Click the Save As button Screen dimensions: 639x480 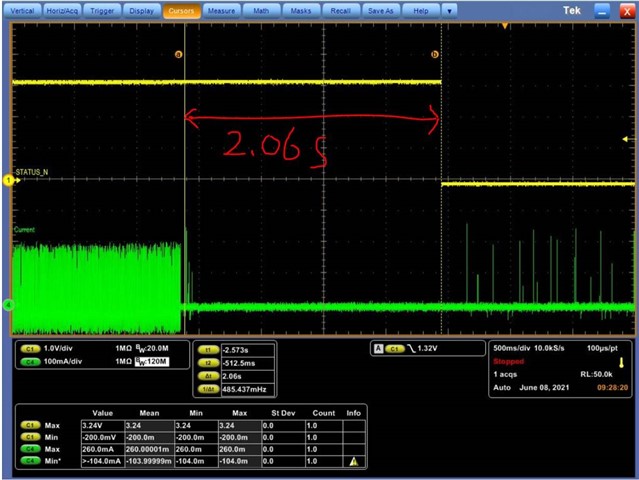click(381, 11)
